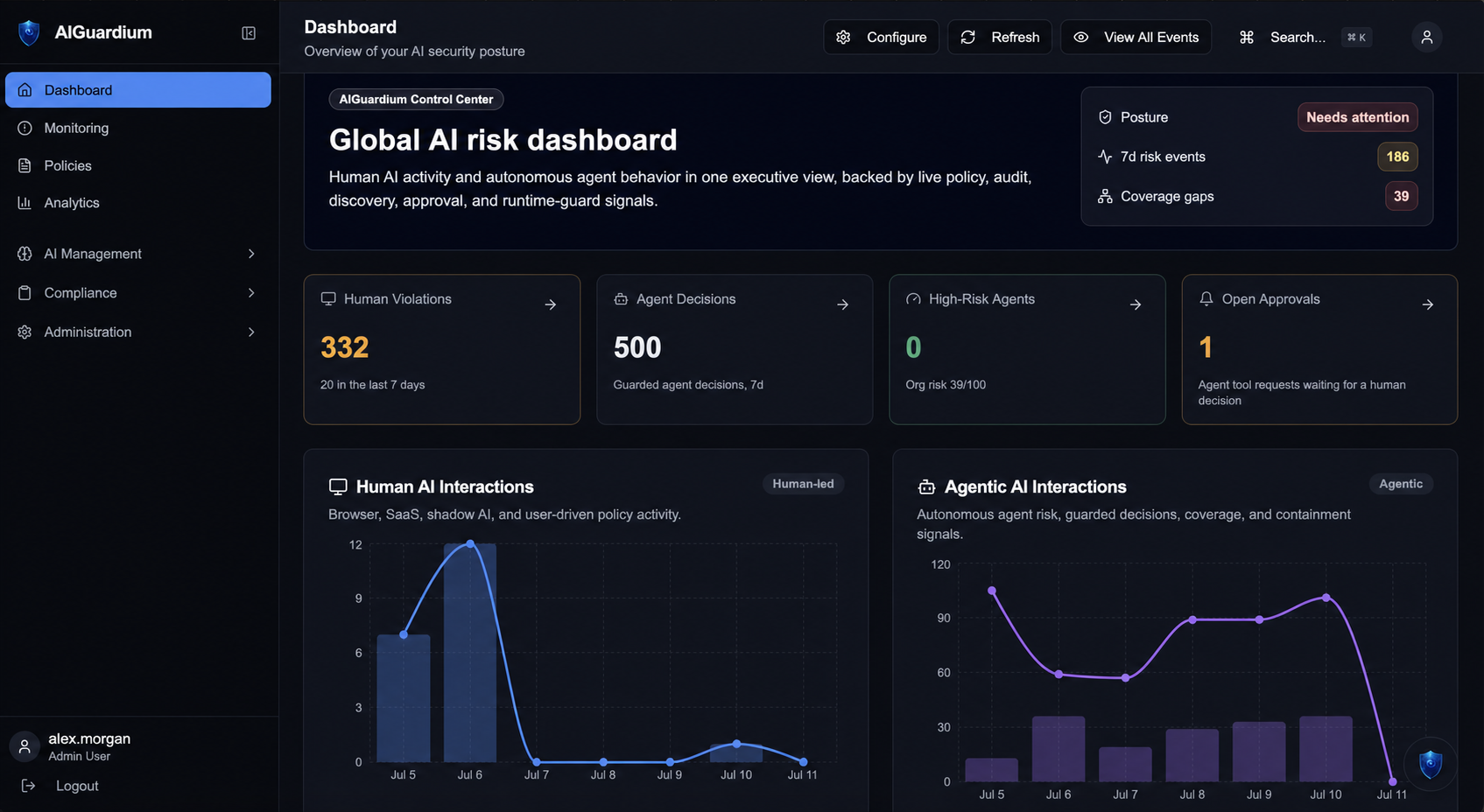Open the Policies menu item
This screenshot has height=812, width=1484.
(138, 165)
